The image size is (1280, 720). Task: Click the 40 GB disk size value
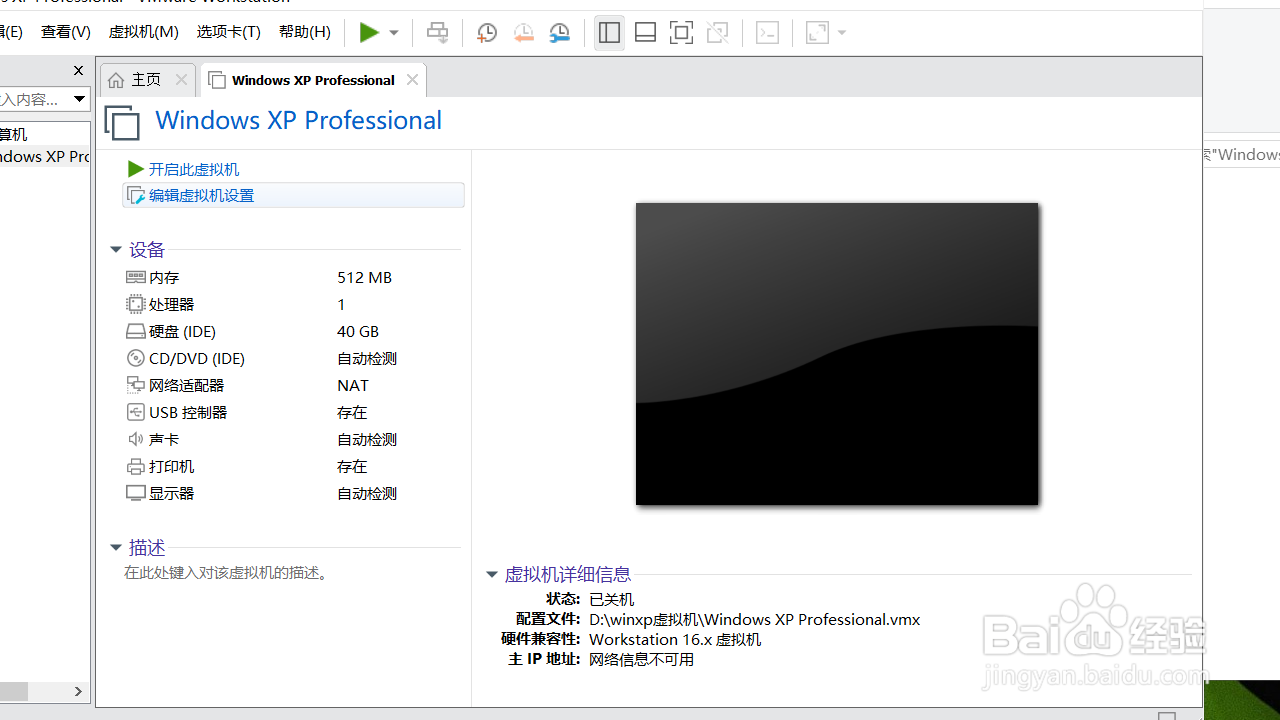[x=358, y=332]
